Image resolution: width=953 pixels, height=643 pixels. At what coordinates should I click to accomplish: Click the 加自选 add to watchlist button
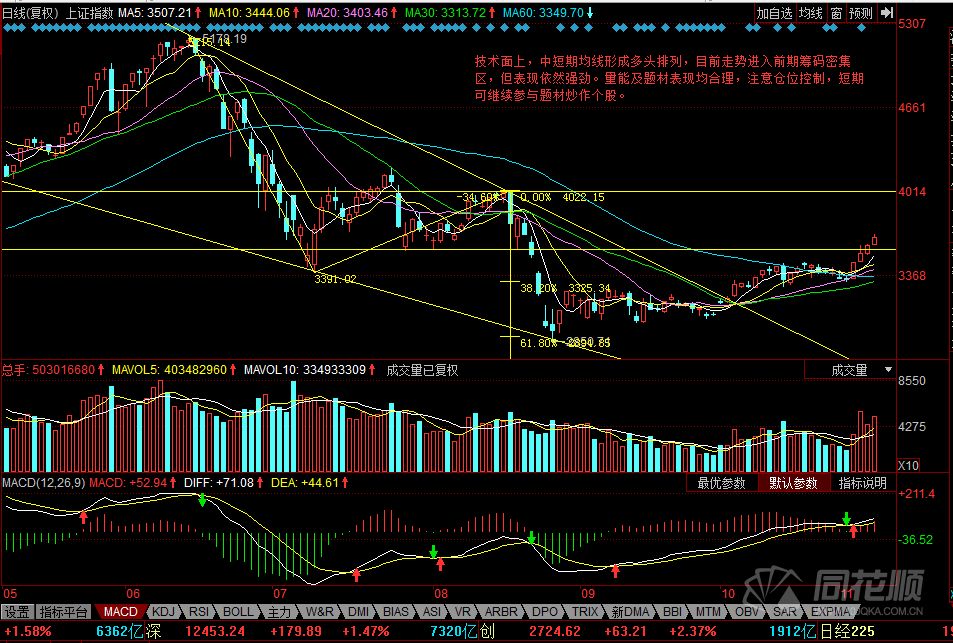click(x=774, y=13)
